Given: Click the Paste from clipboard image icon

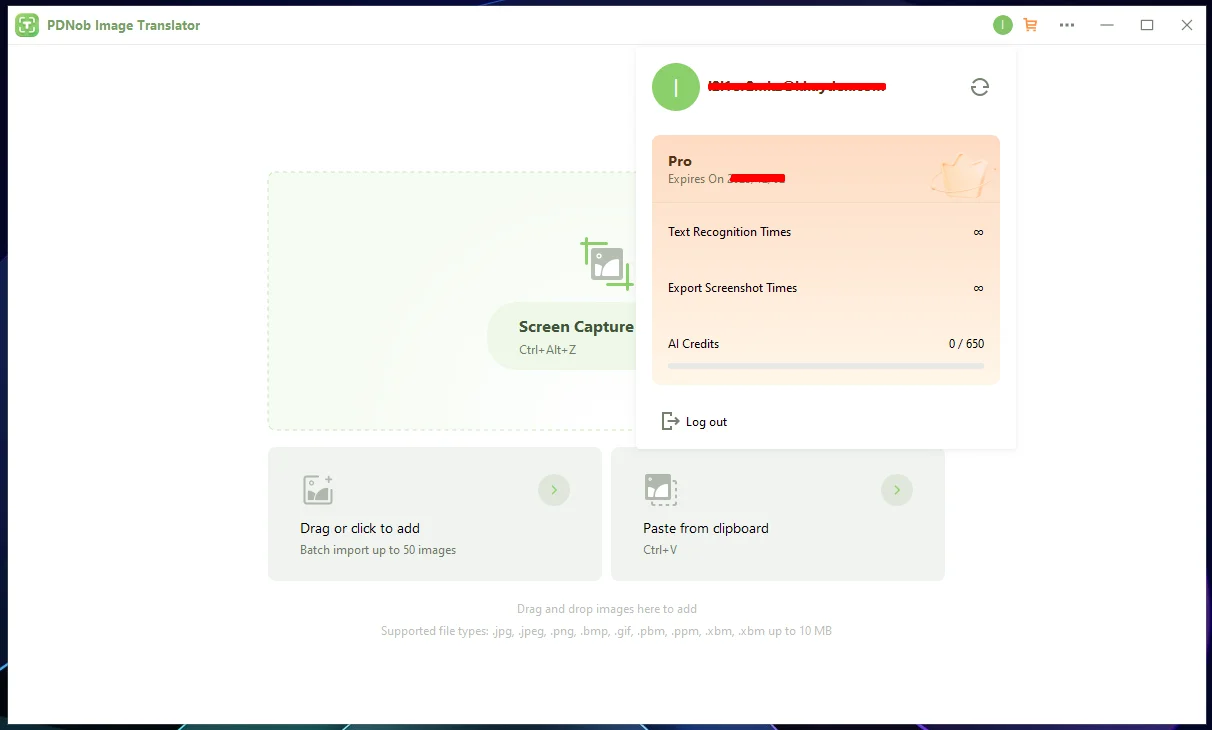Looking at the screenshot, I should (x=661, y=490).
